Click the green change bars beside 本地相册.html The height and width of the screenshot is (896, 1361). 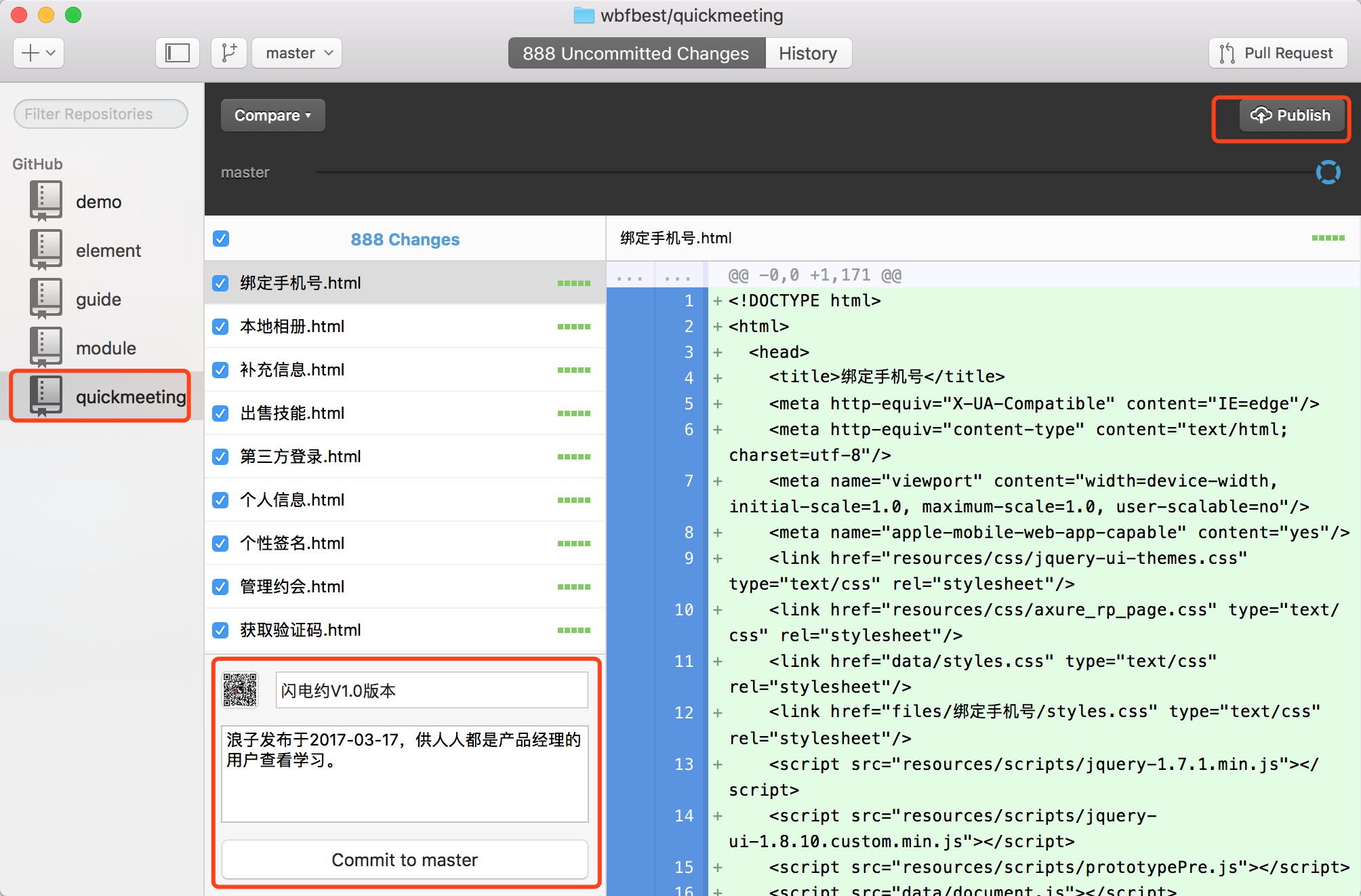point(574,327)
